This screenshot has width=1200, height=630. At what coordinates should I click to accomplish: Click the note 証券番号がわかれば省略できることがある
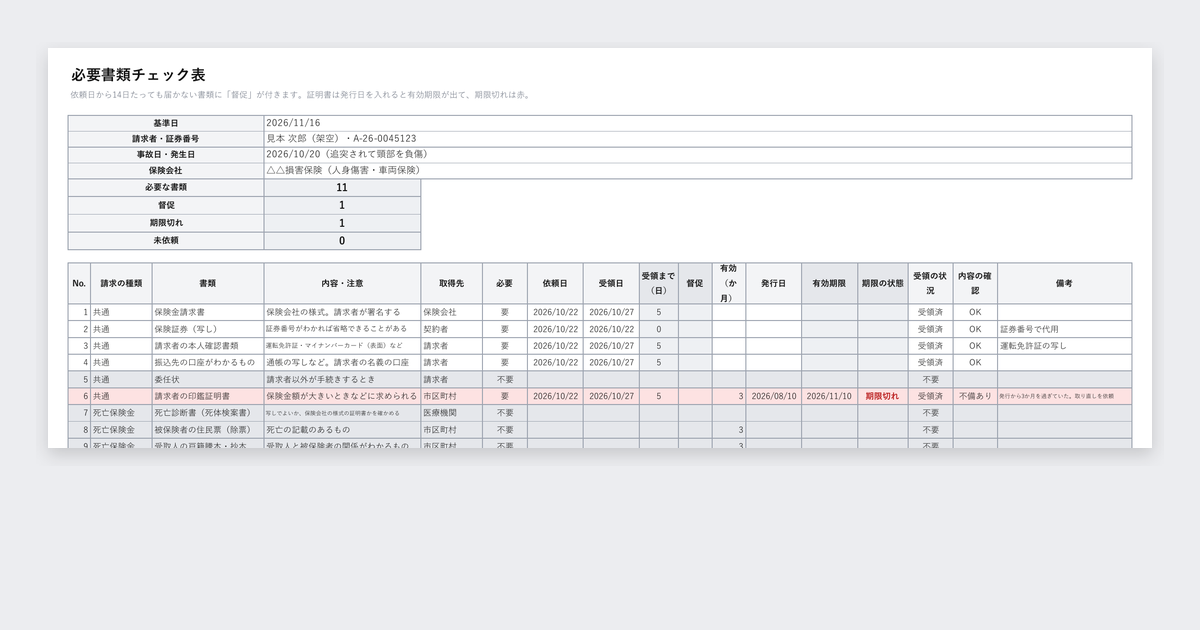tap(342, 329)
